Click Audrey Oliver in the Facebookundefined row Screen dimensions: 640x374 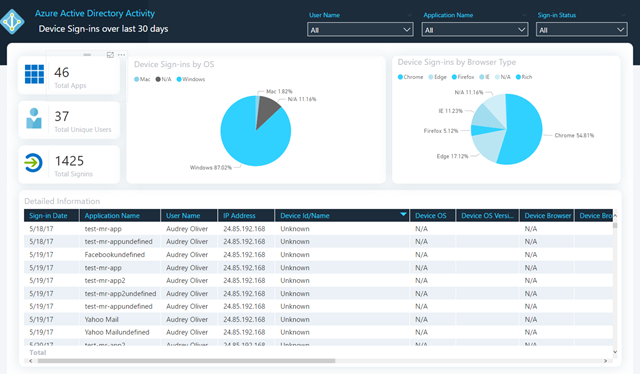click(187, 254)
